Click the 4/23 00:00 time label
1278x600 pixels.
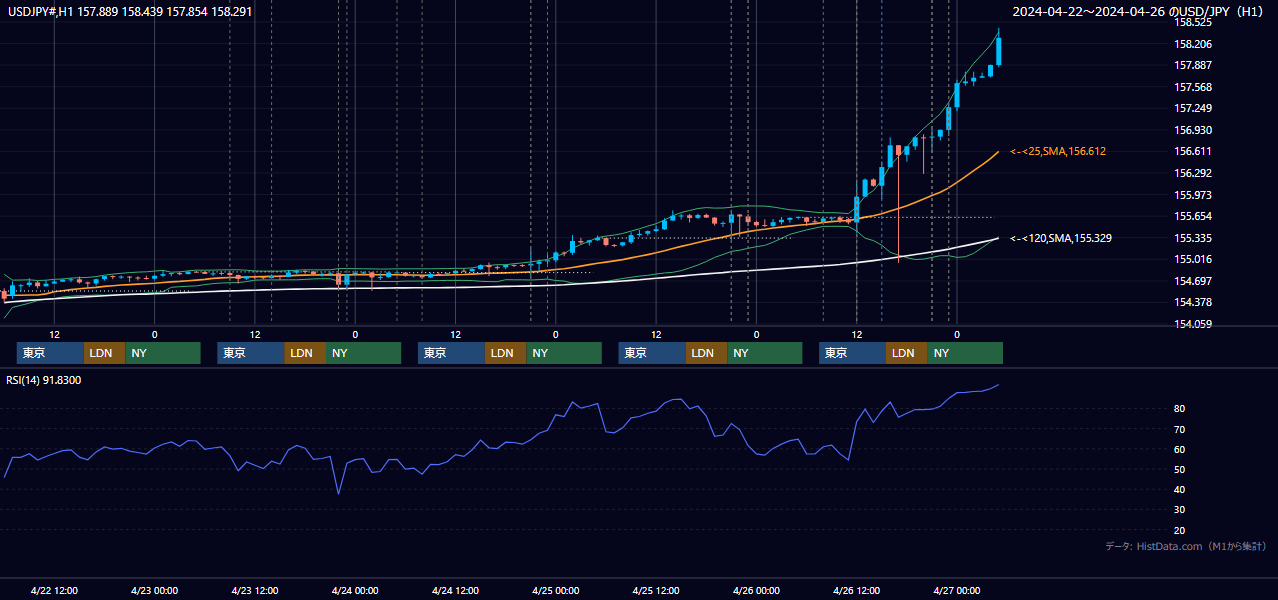[x=154, y=590]
